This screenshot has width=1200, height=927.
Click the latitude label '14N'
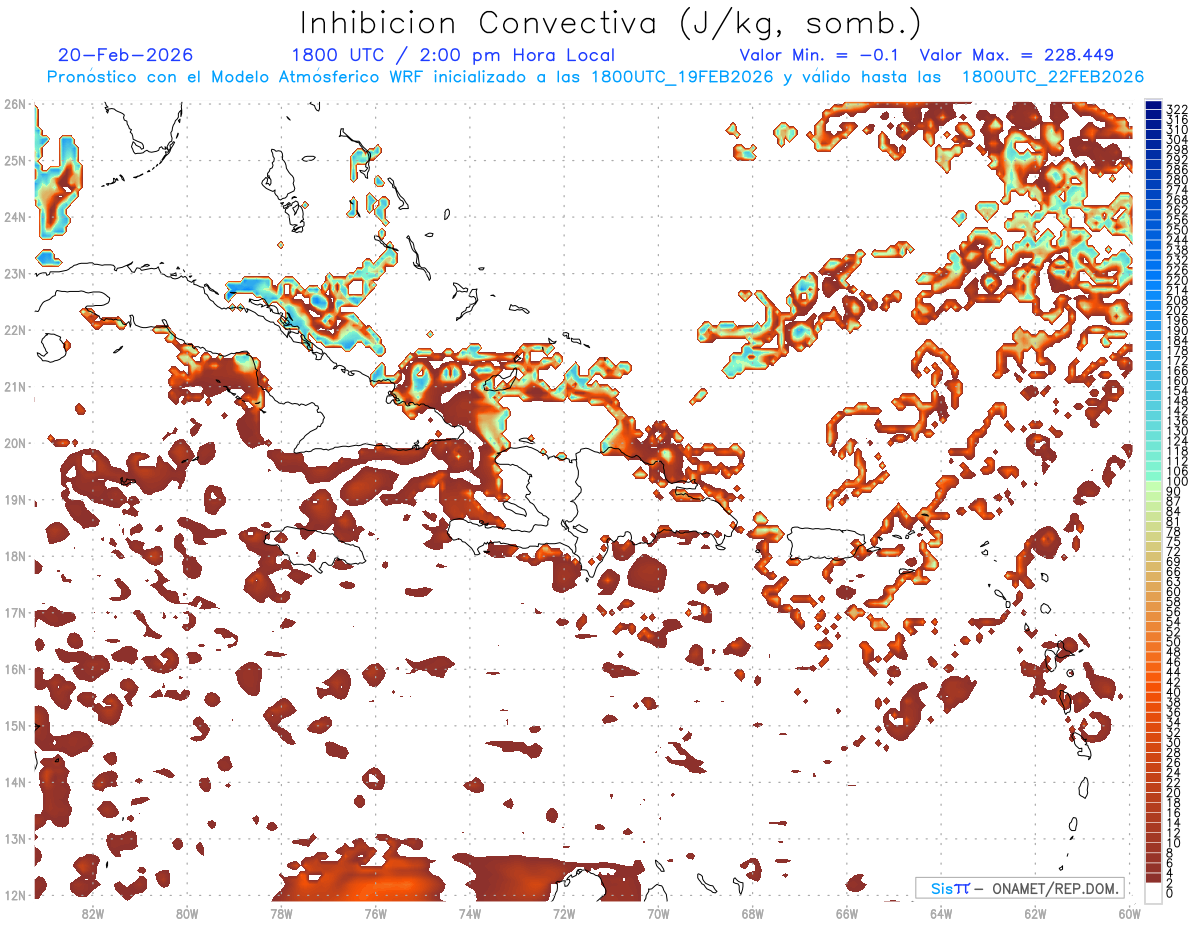point(15,782)
